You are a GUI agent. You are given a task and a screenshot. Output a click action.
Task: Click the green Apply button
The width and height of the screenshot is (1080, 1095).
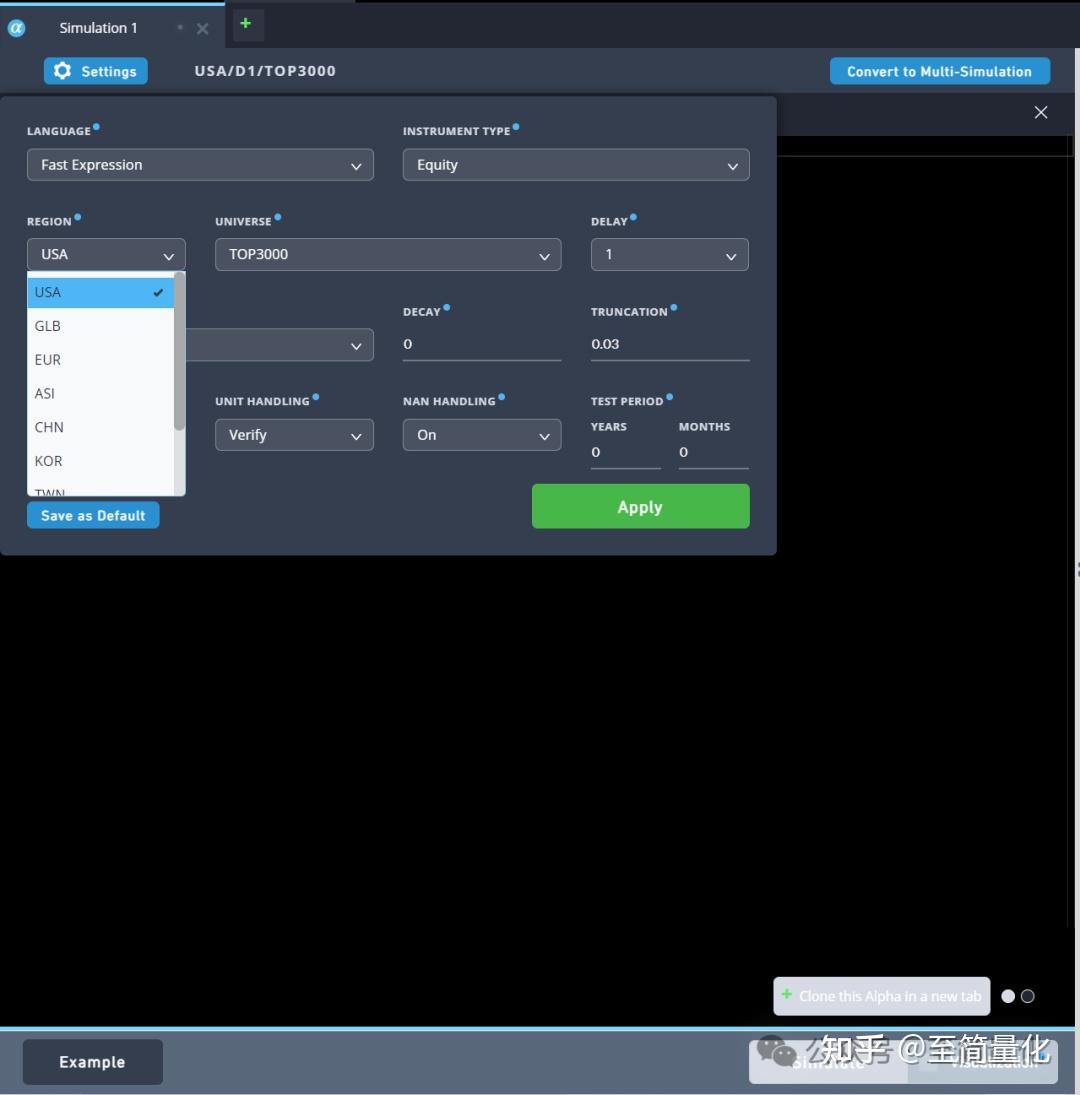click(640, 506)
